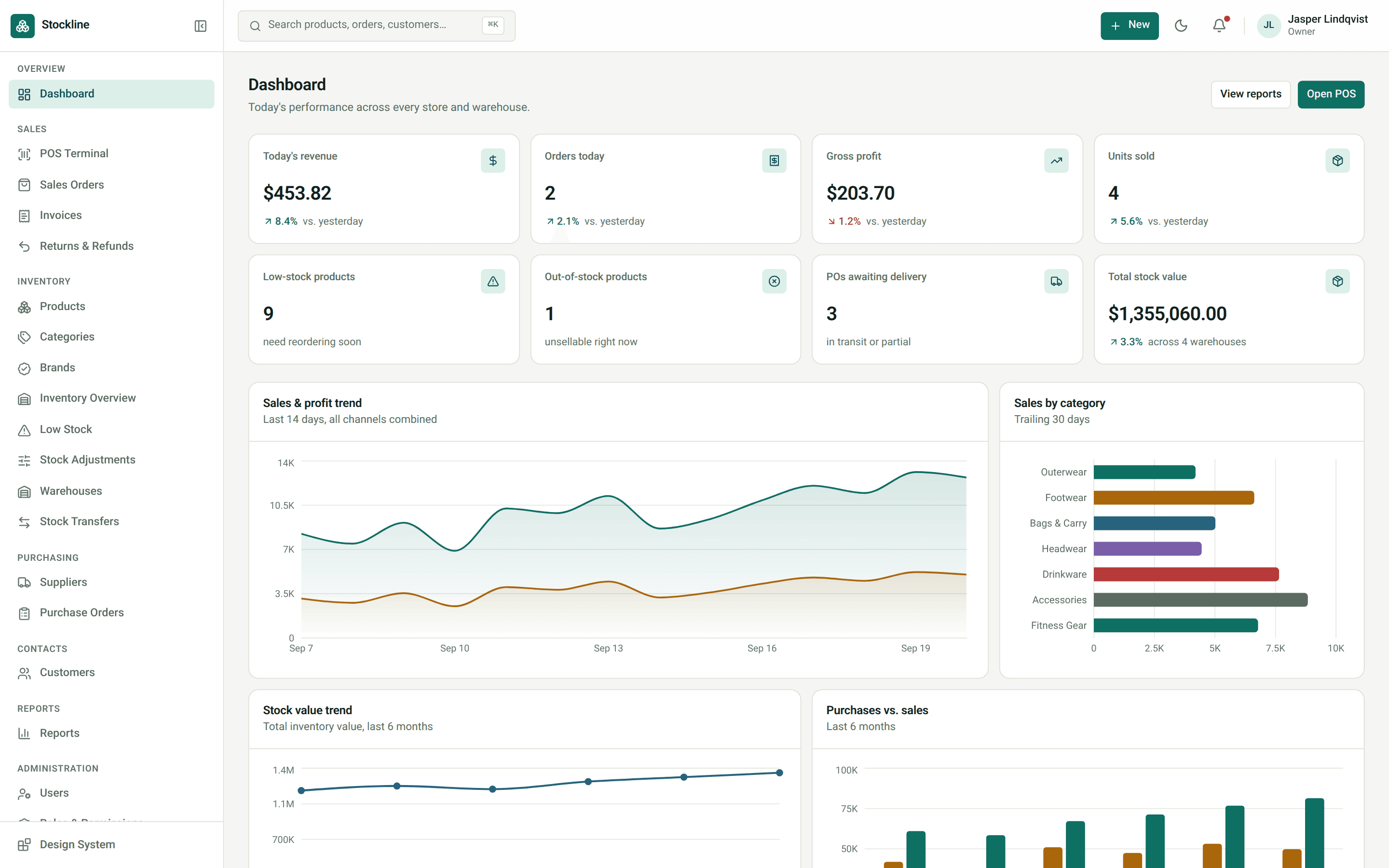Click the Accessories gray bar
Screen dimensions: 1389x868
tap(1201, 600)
